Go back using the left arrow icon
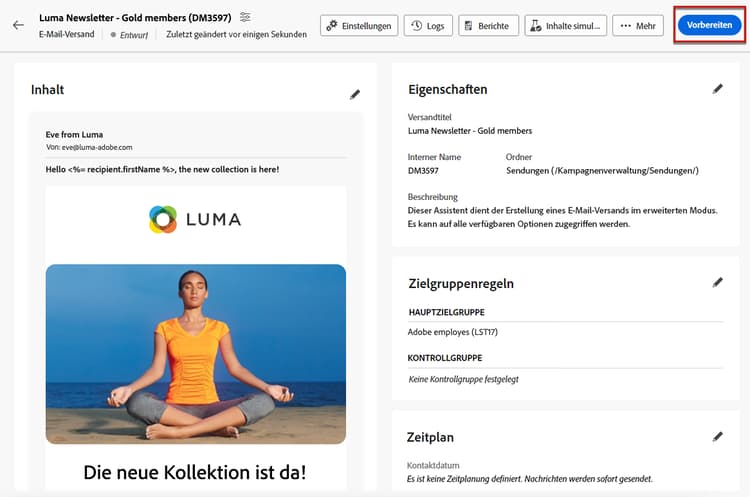The image size is (750, 497). pos(18,25)
